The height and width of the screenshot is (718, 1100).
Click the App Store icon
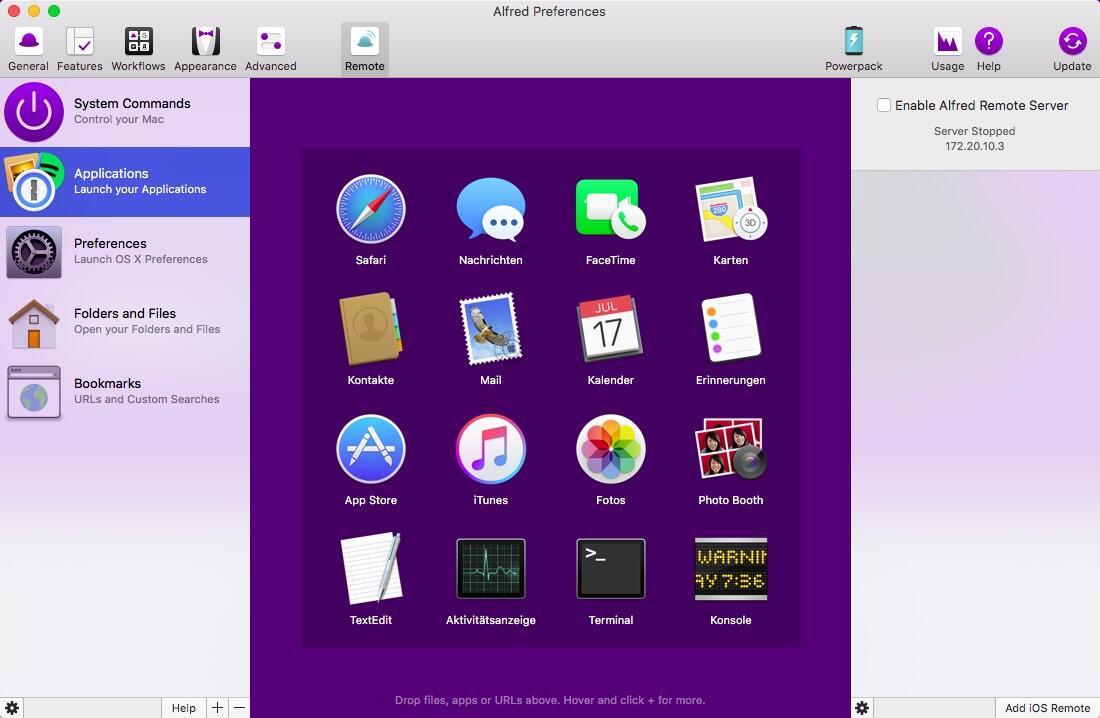(370, 449)
